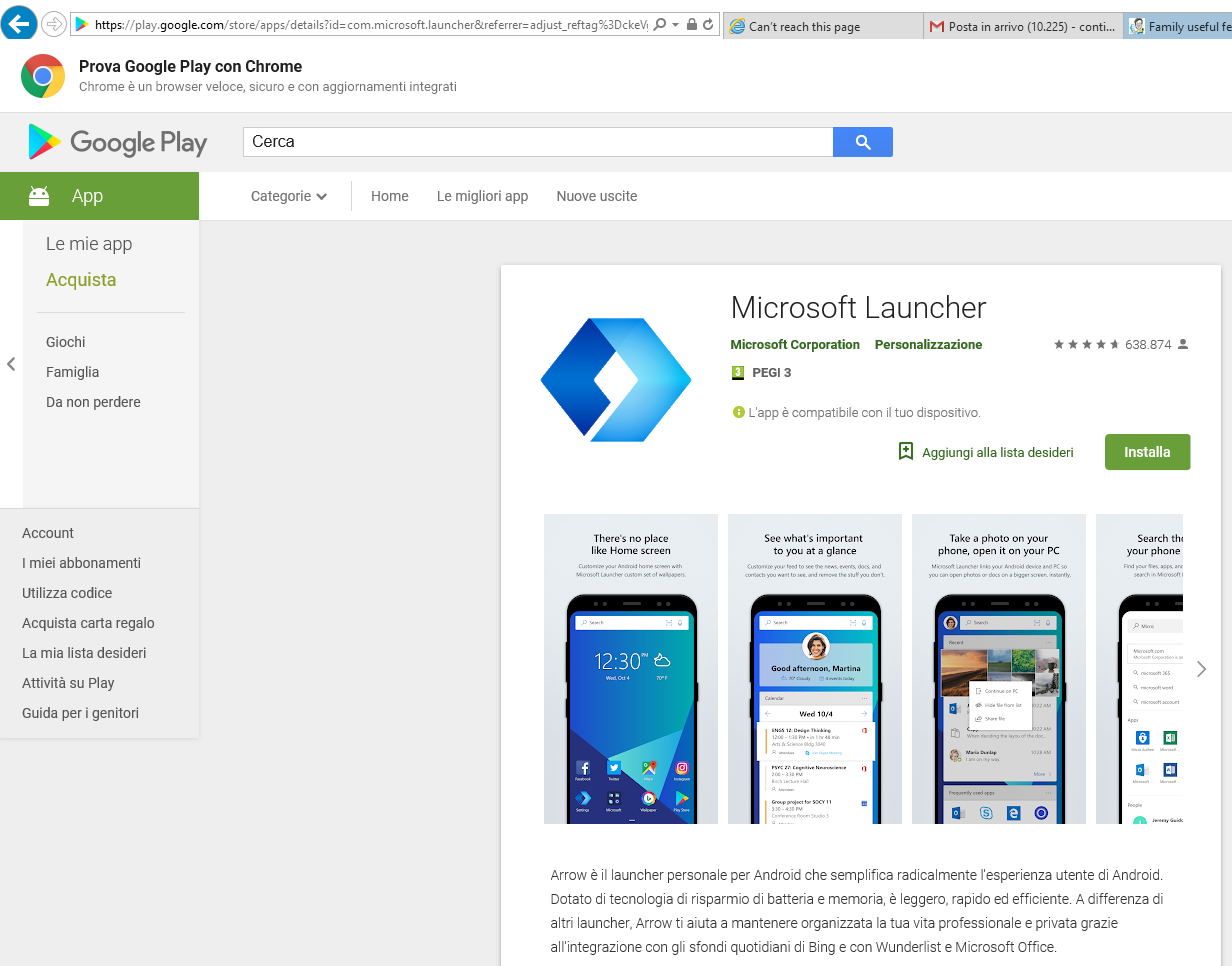Click the Microsoft Launcher app icon
Viewport: 1232px width, 966px height.
click(615, 380)
